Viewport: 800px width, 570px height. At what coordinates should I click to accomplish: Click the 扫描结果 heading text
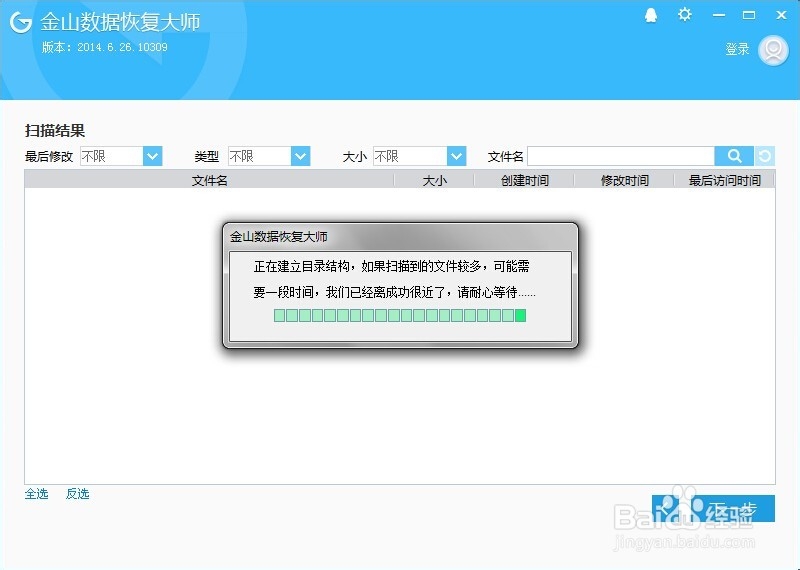(55, 131)
